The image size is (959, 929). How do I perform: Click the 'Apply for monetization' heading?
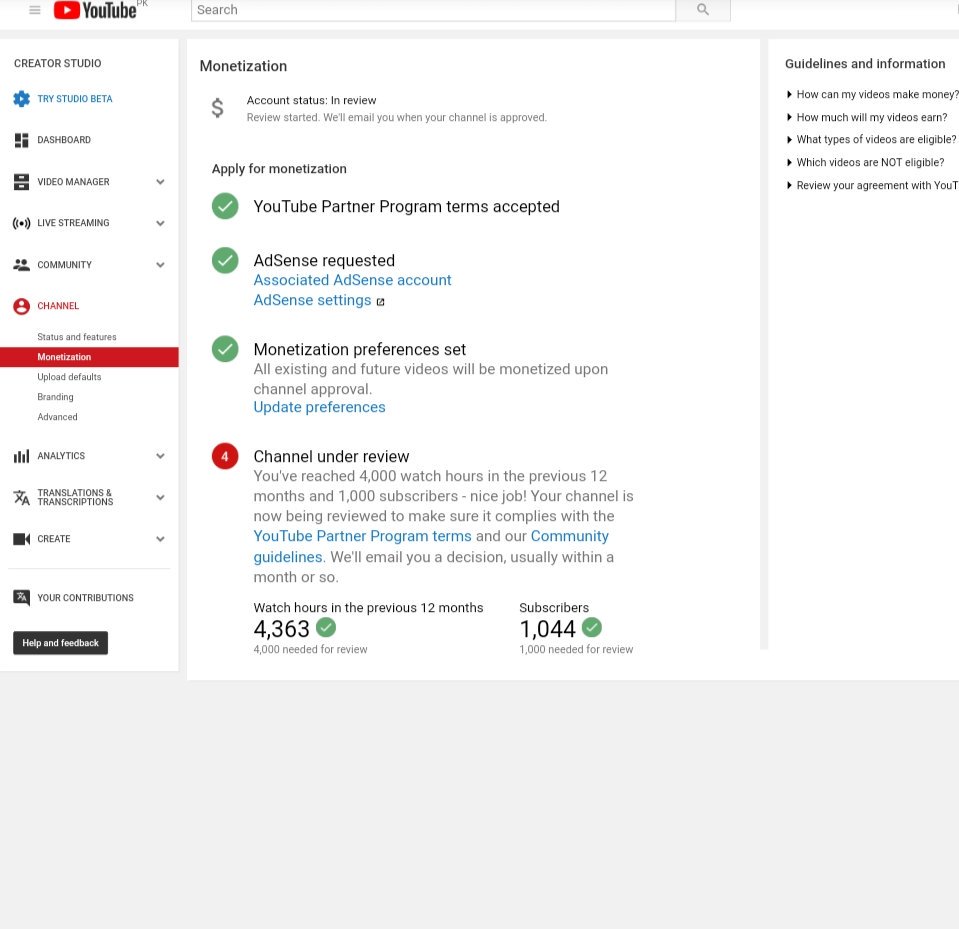pos(279,169)
